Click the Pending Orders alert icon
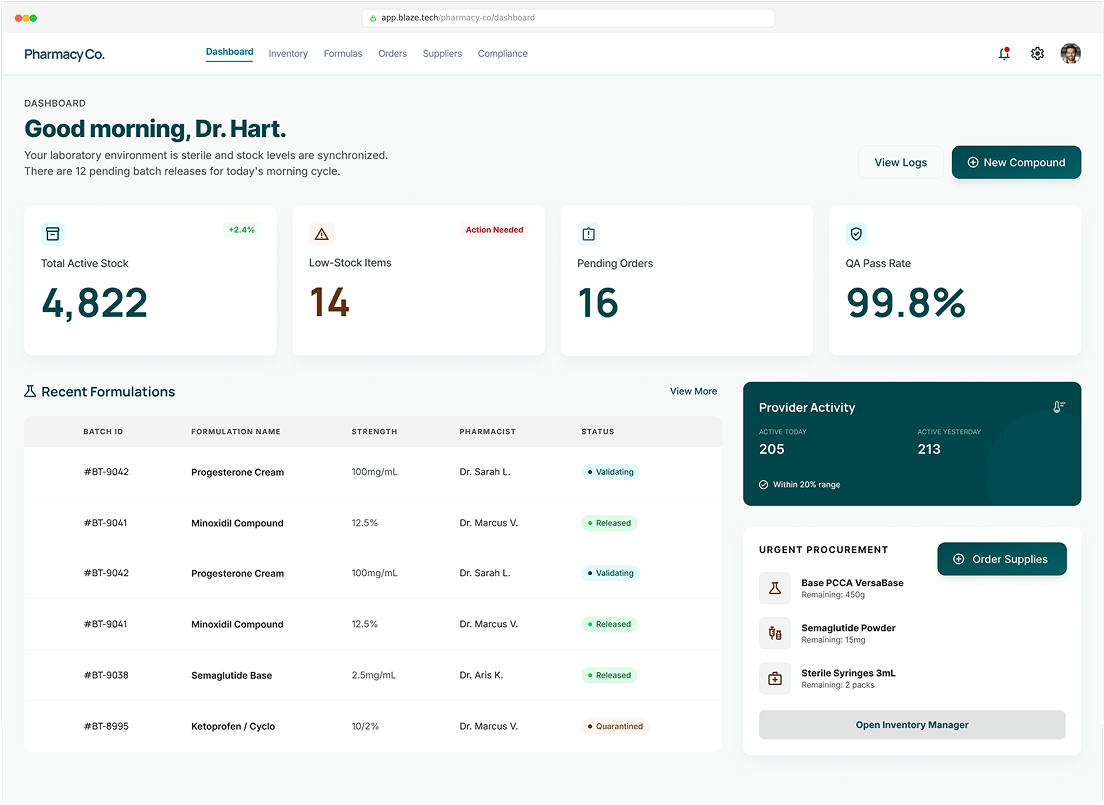 tap(589, 234)
